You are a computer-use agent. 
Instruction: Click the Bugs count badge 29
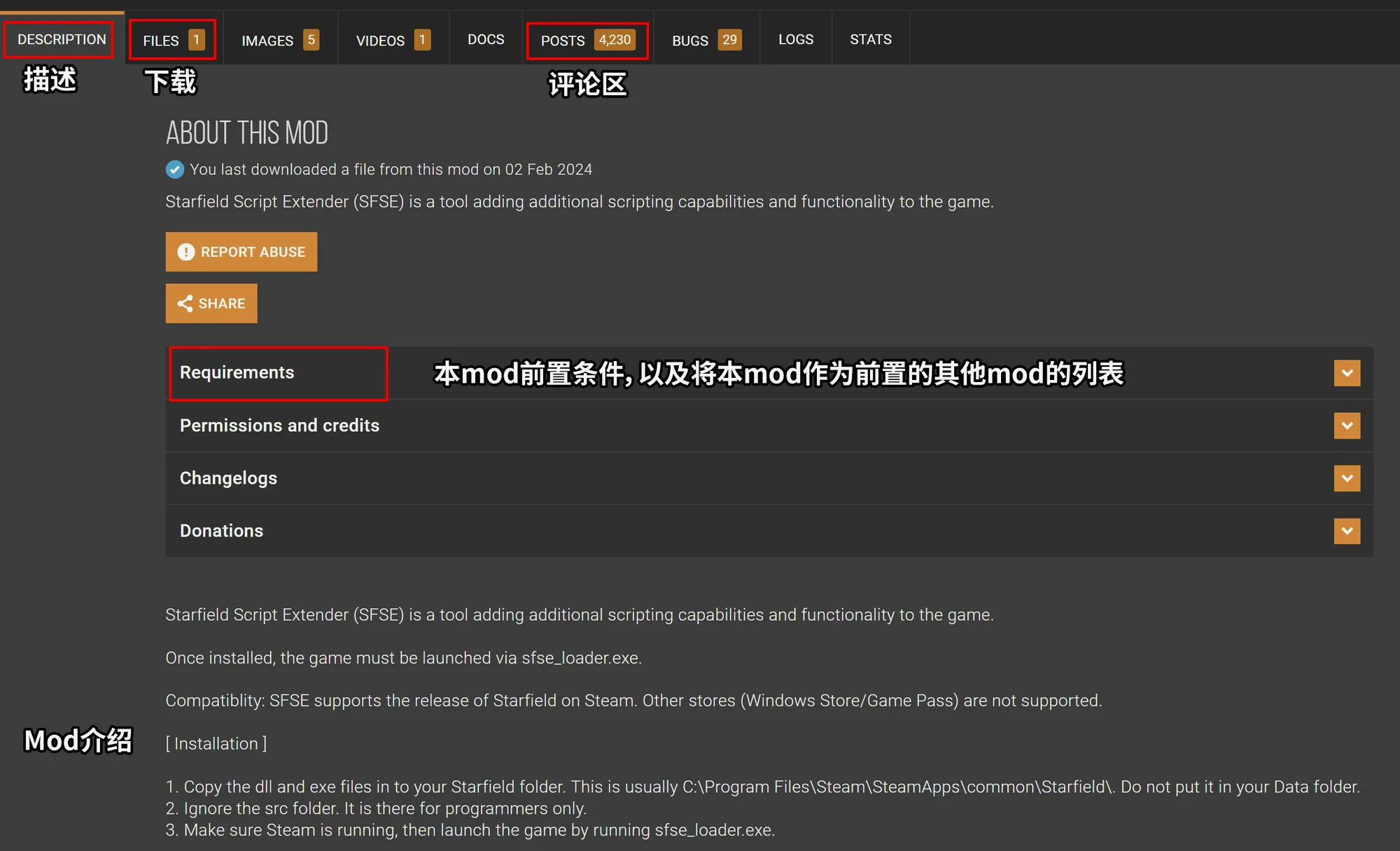pyautogui.click(x=729, y=40)
